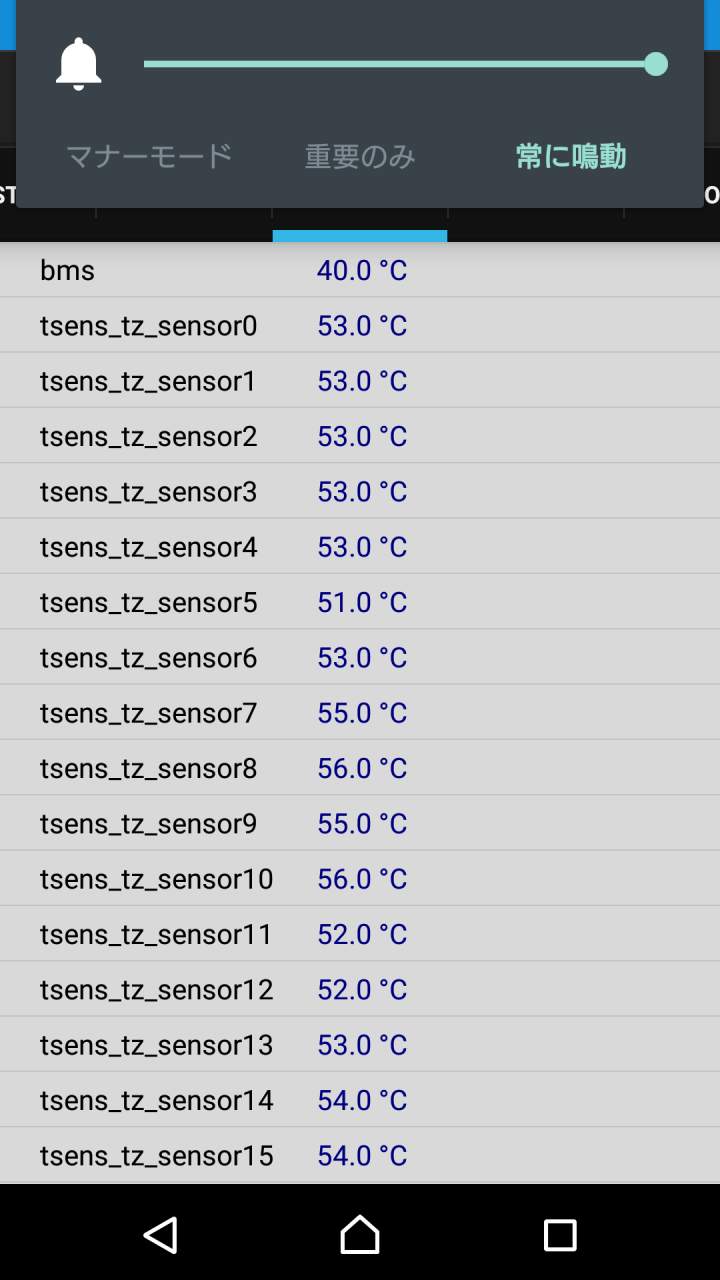
Task: Select 重要のみ priority mode
Action: click(x=360, y=157)
